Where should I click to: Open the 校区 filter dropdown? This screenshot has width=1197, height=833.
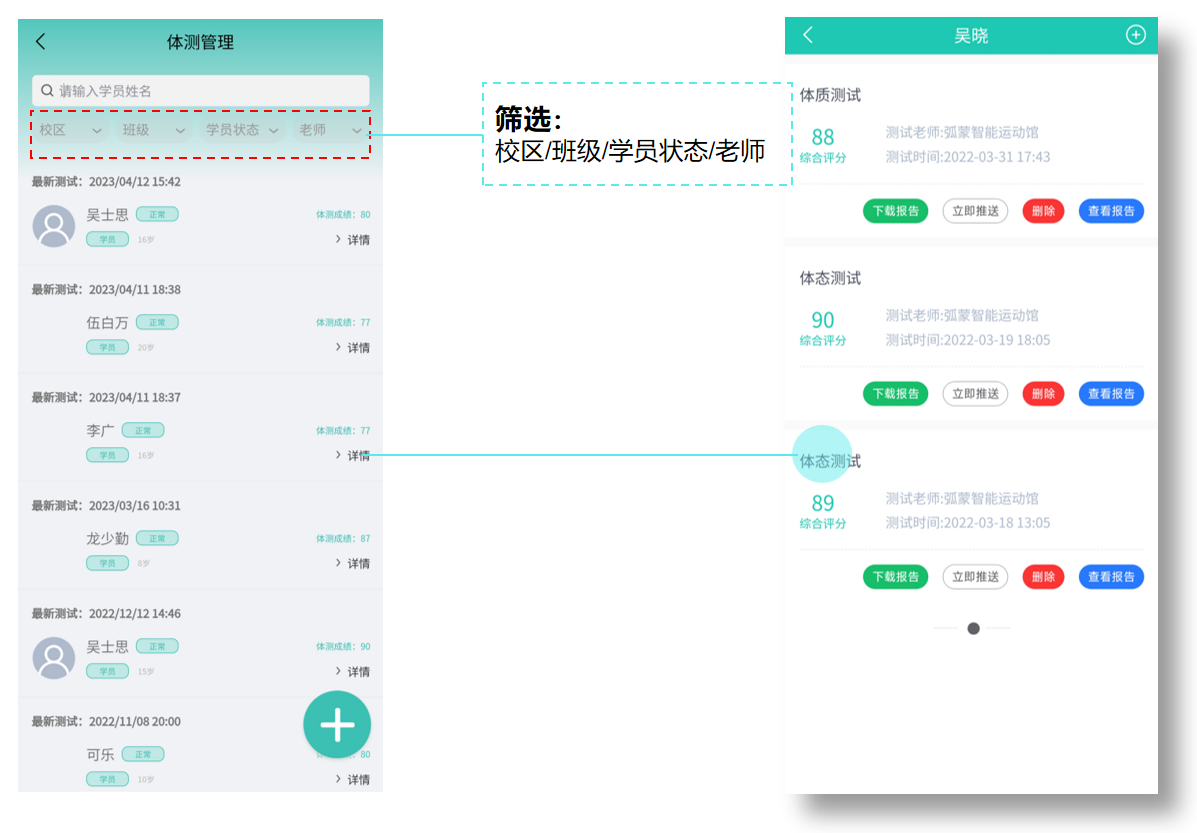coord(70,130)
